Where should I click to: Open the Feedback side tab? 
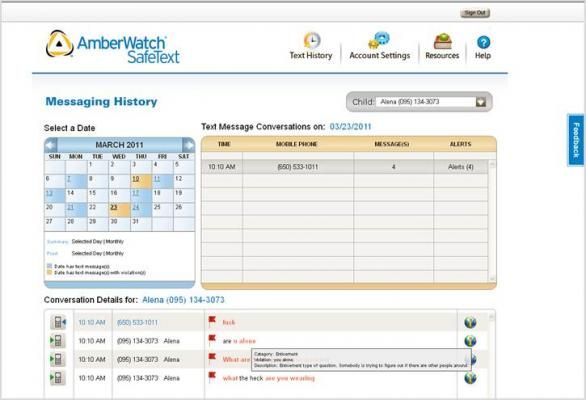(576, 140)
